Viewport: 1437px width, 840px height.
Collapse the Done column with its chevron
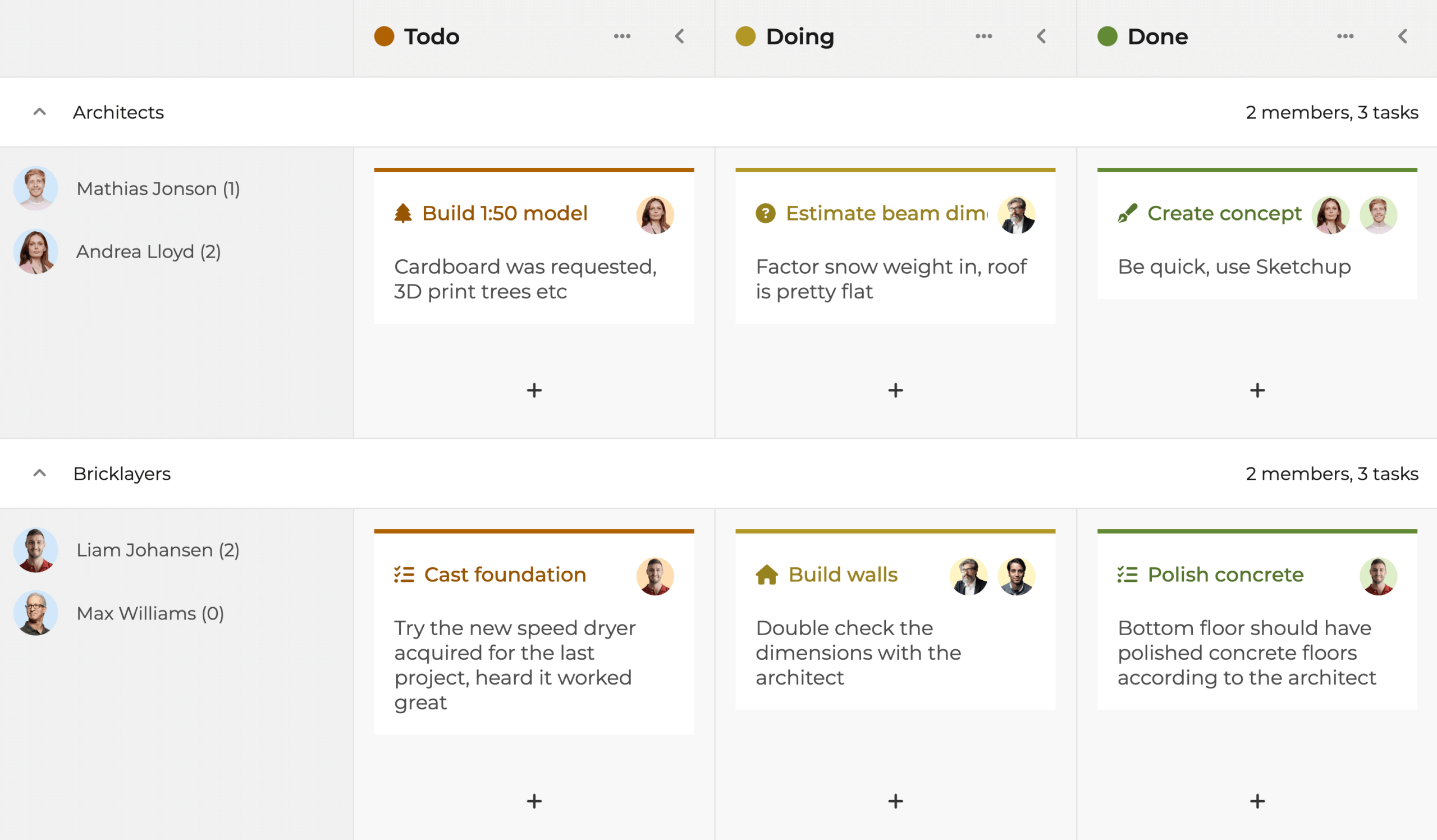pyautogui.click(x=1403, y=36)
